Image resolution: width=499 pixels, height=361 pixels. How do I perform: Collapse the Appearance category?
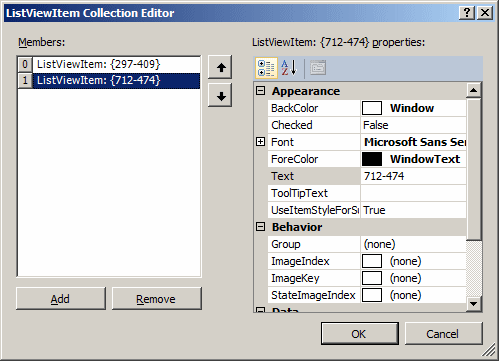point(260,91)
